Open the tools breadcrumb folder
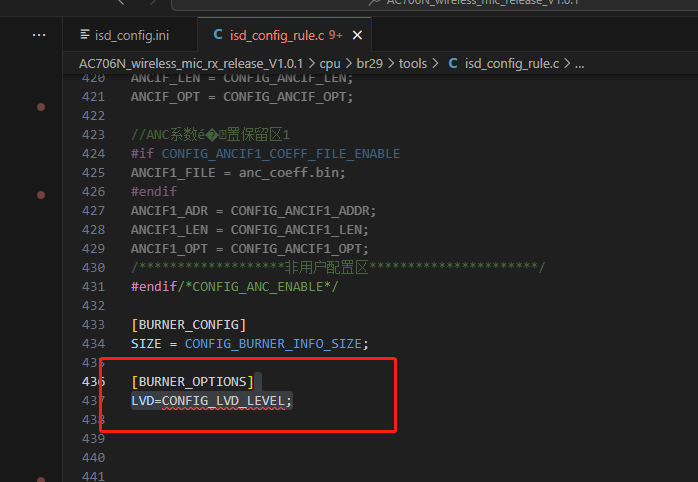The image size is (698, 482). [413, 64]
